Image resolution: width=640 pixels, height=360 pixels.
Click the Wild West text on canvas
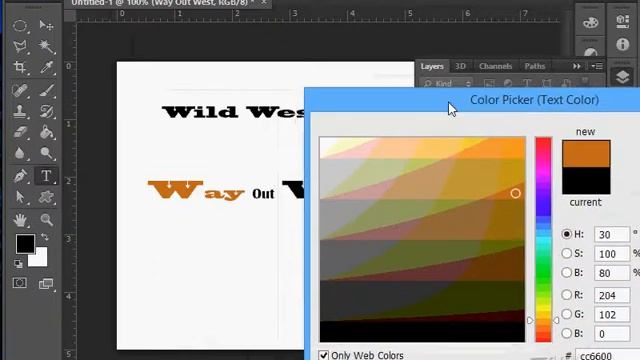click(233, 112)
